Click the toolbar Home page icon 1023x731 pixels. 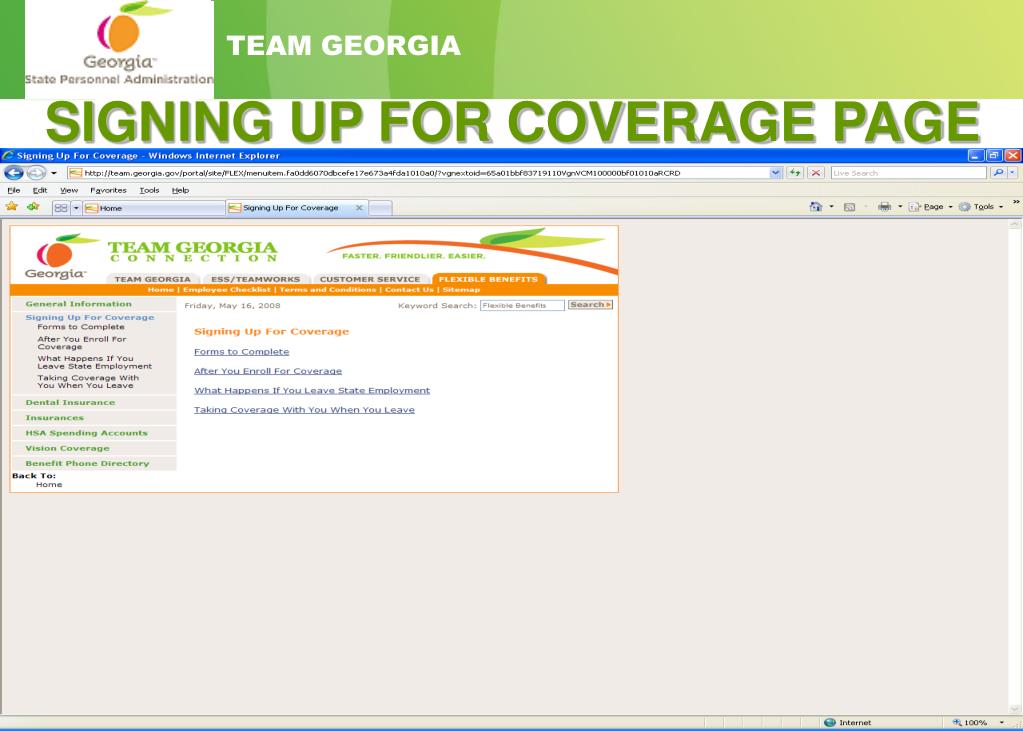[x=816, y=207]
